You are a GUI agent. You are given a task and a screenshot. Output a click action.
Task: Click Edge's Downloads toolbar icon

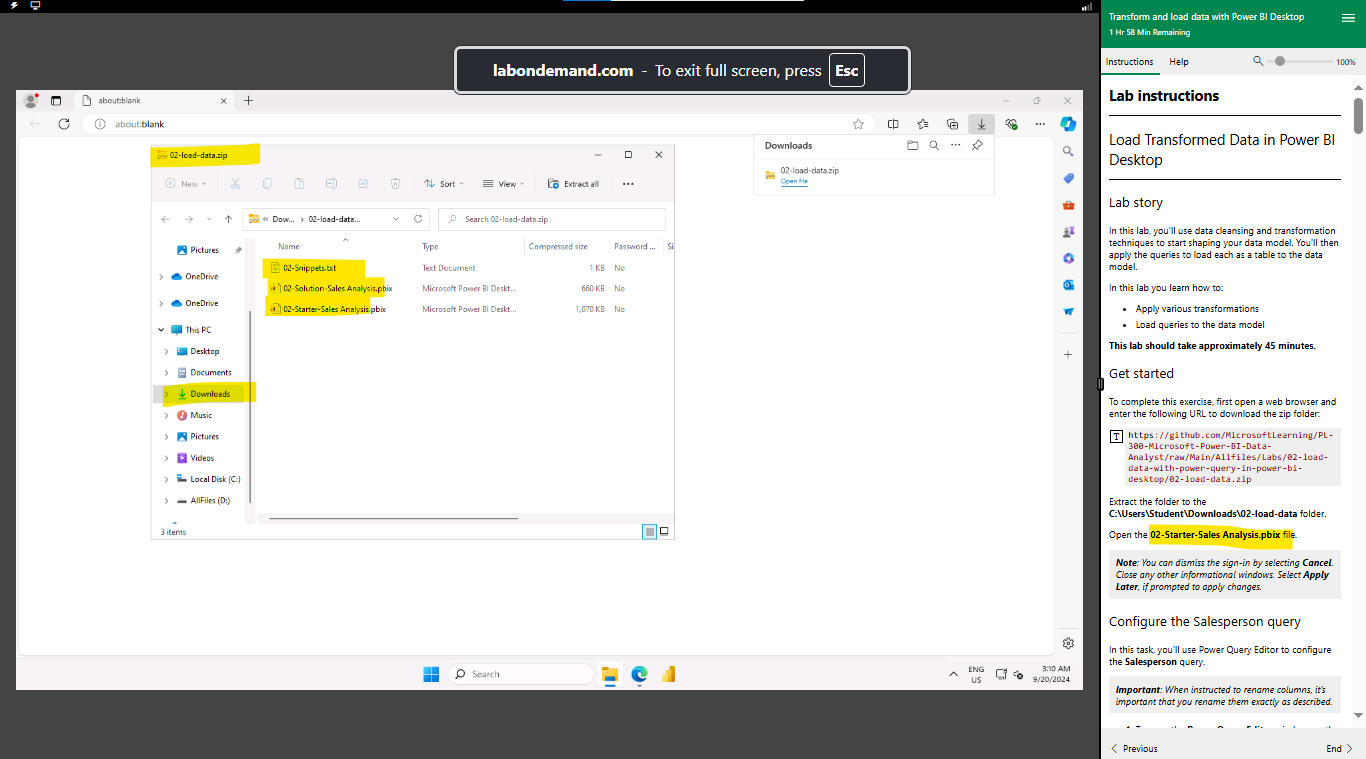(x=981, y=124)
